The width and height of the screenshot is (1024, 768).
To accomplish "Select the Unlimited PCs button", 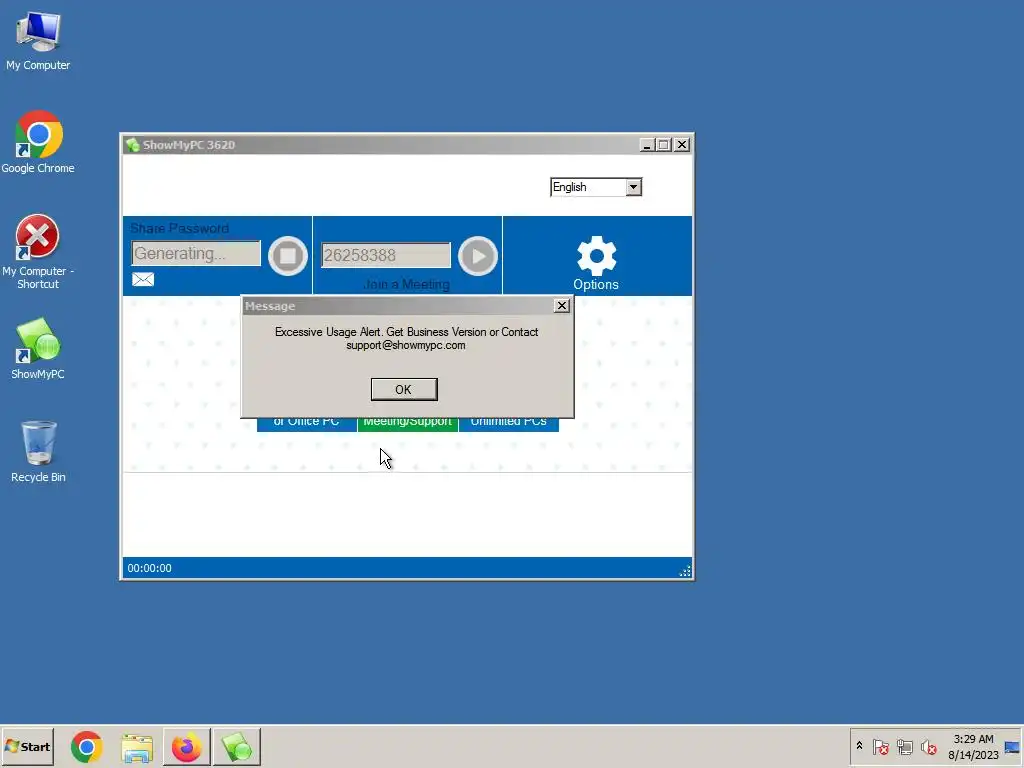I will 509,424.
